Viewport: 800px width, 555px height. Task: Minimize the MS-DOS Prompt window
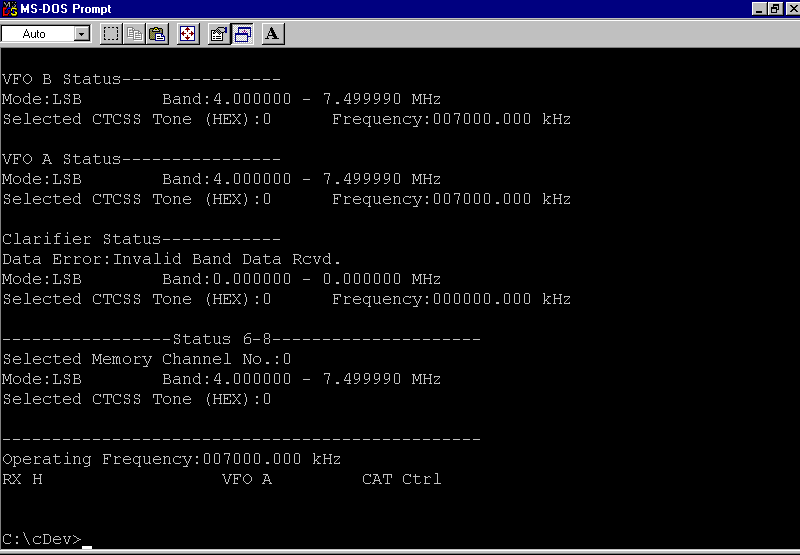pos(758,9)
